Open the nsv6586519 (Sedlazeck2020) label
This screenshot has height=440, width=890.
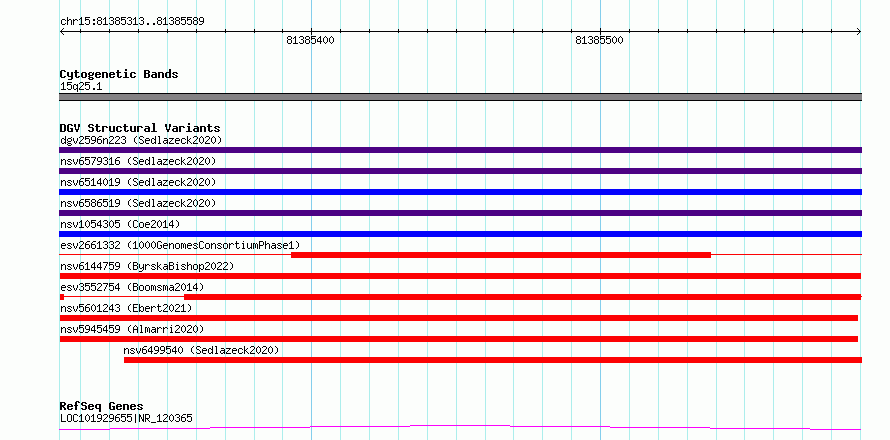click(x=138, y=203)
